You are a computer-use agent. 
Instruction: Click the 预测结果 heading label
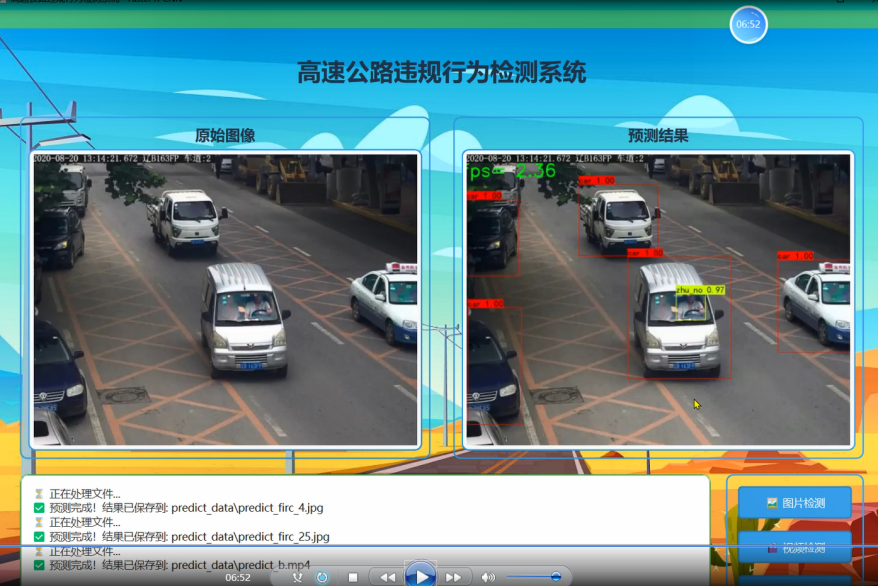pos(658,135)
